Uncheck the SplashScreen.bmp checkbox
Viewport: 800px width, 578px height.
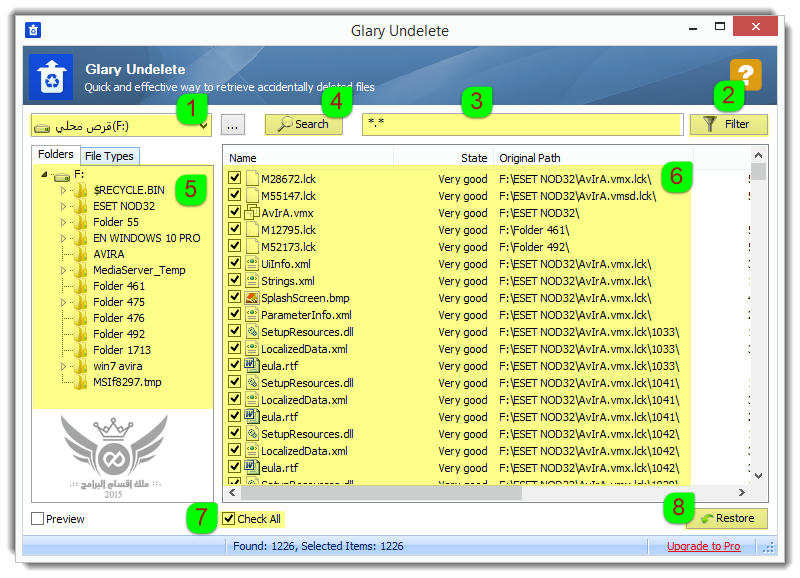pos(235,296)
